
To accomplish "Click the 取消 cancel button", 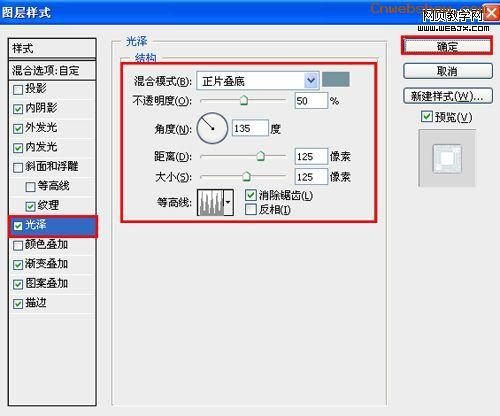I will click(x=448, y=71).
